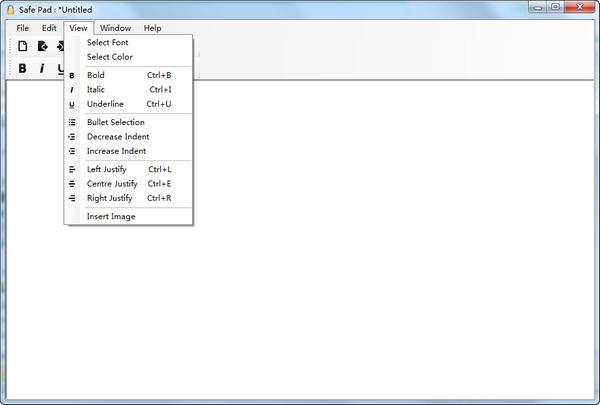This screenshot has width=600, height=405.
Task: Select the Italic Ctrl+I menu item
Action: [129, 90]
